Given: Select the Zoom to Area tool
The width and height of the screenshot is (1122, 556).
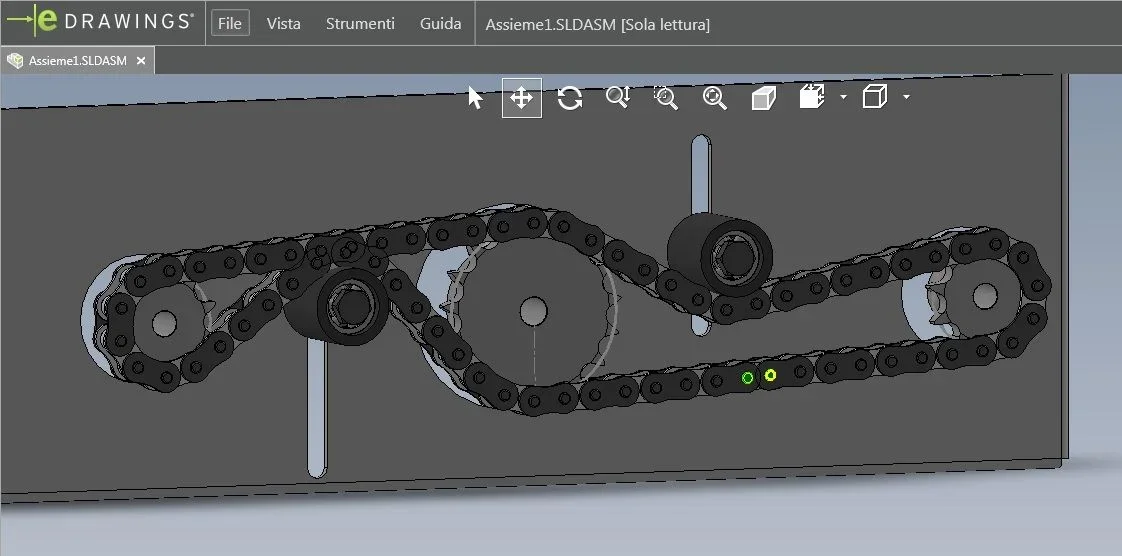Looking at the screenshot, I should pos(665,97).
